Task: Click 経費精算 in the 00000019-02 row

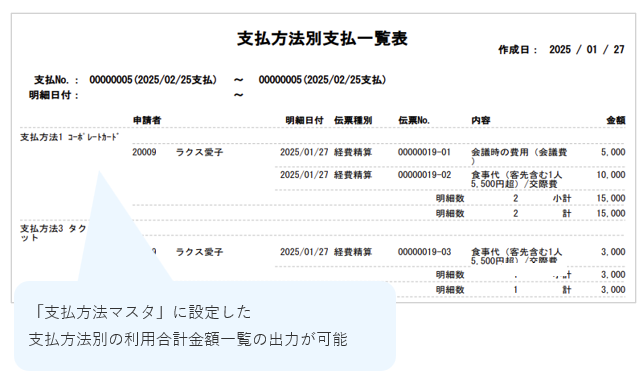Action: point(353,175)
